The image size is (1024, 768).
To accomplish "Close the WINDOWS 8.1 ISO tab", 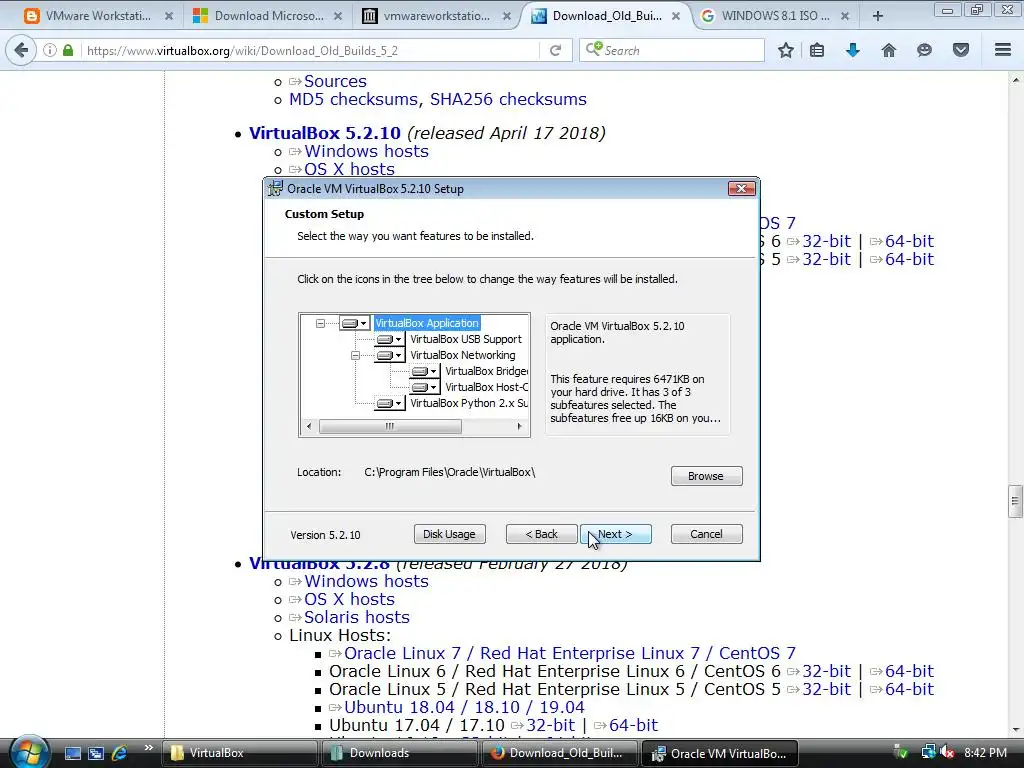I will [844, 16].
